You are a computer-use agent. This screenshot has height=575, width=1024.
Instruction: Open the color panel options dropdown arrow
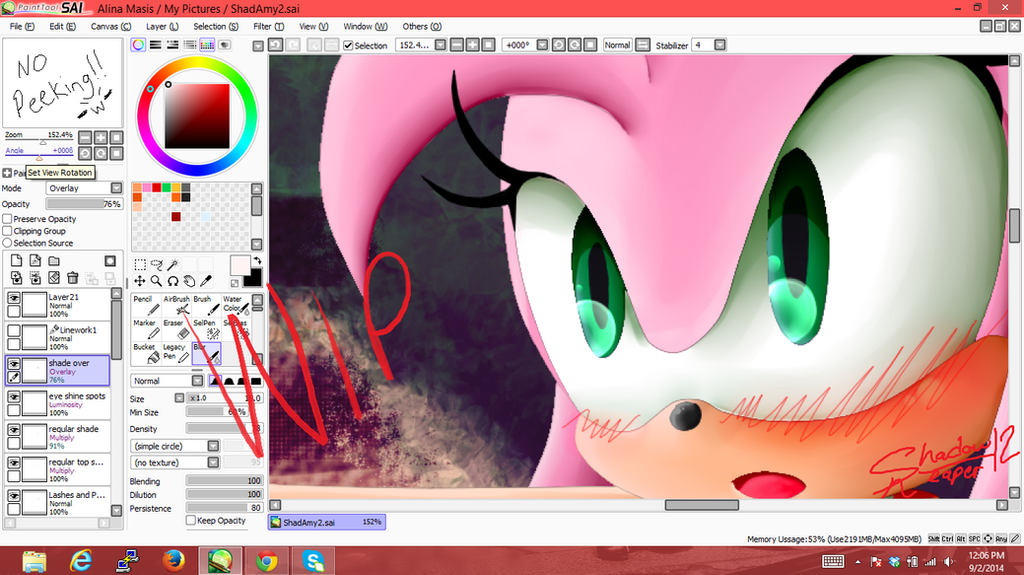(x=258, y=46)
